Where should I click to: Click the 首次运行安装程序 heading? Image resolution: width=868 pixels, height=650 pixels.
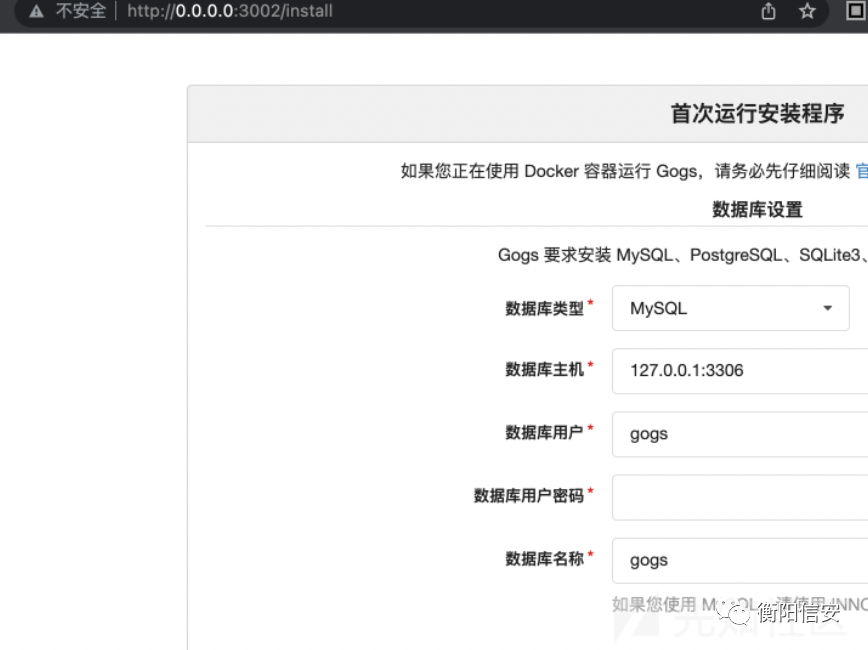coord(757,114)
